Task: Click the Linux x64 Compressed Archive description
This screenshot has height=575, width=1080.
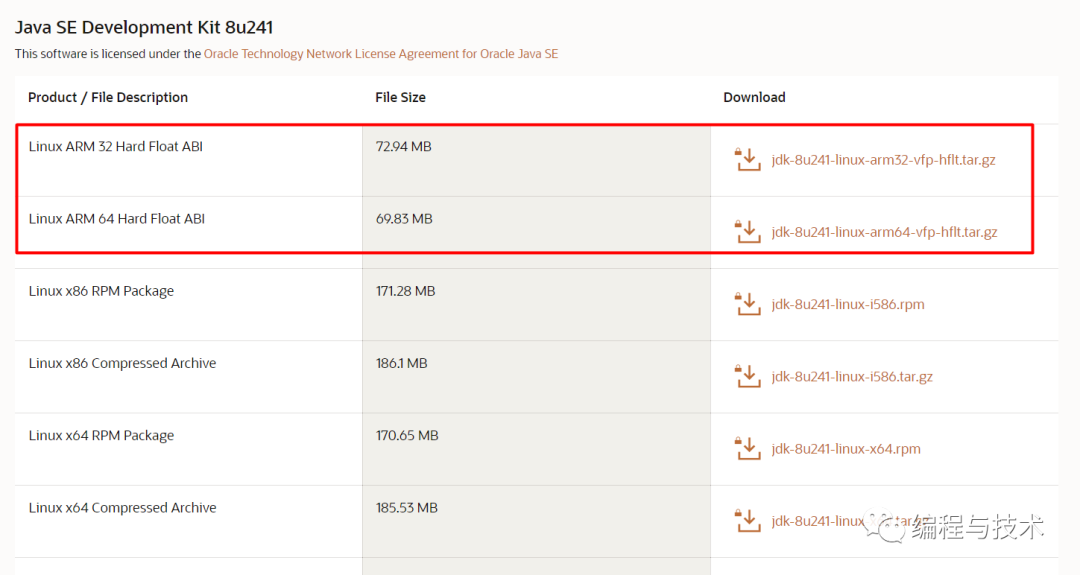Action: click(x=122, y=507)
